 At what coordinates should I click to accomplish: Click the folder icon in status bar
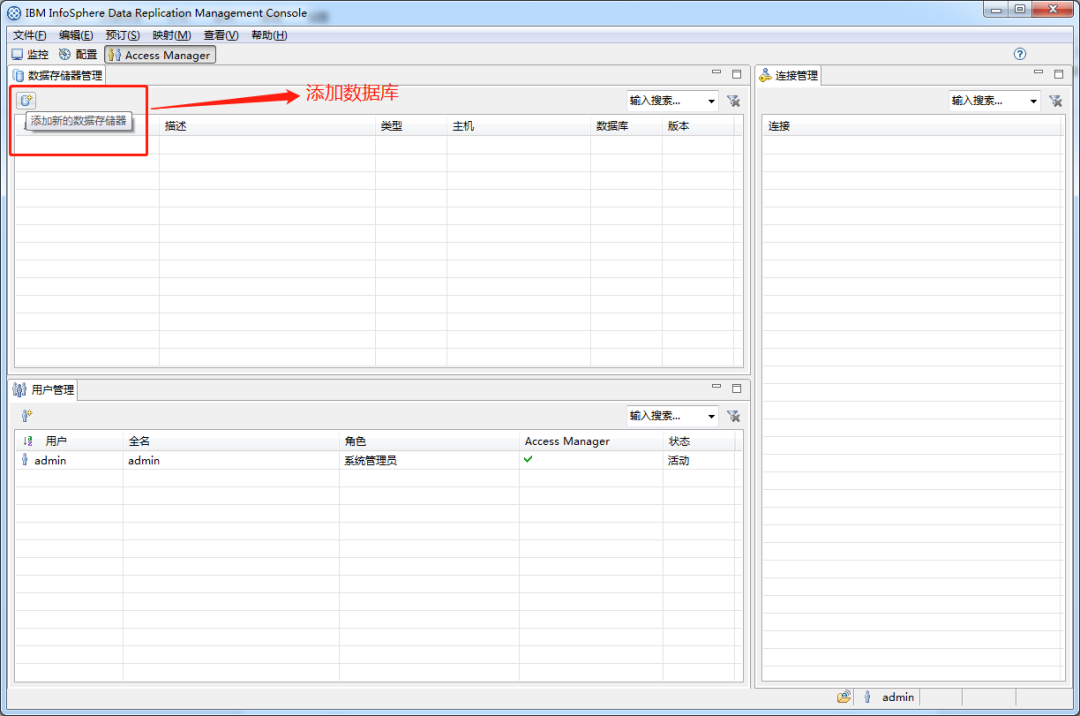point(844,697)
